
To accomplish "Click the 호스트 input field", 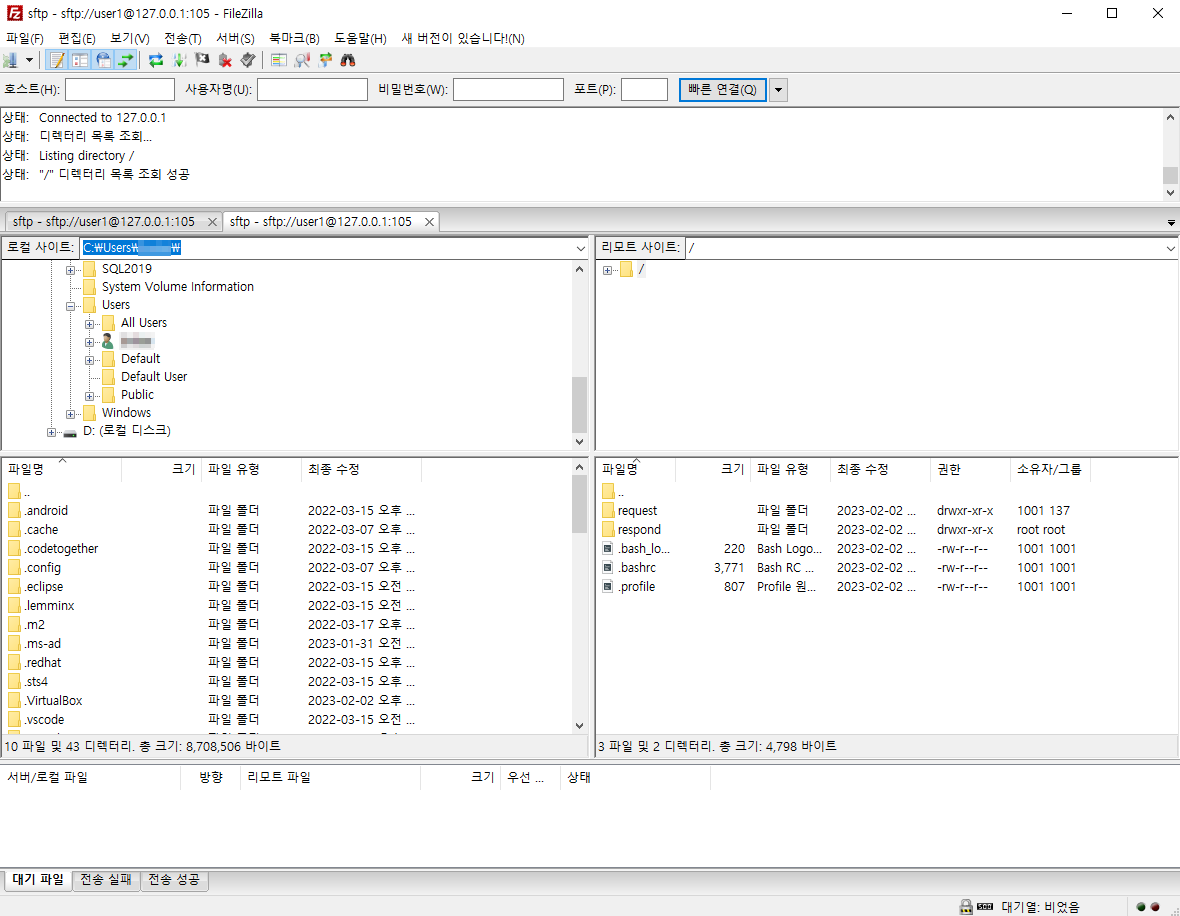I will point(120,90).
